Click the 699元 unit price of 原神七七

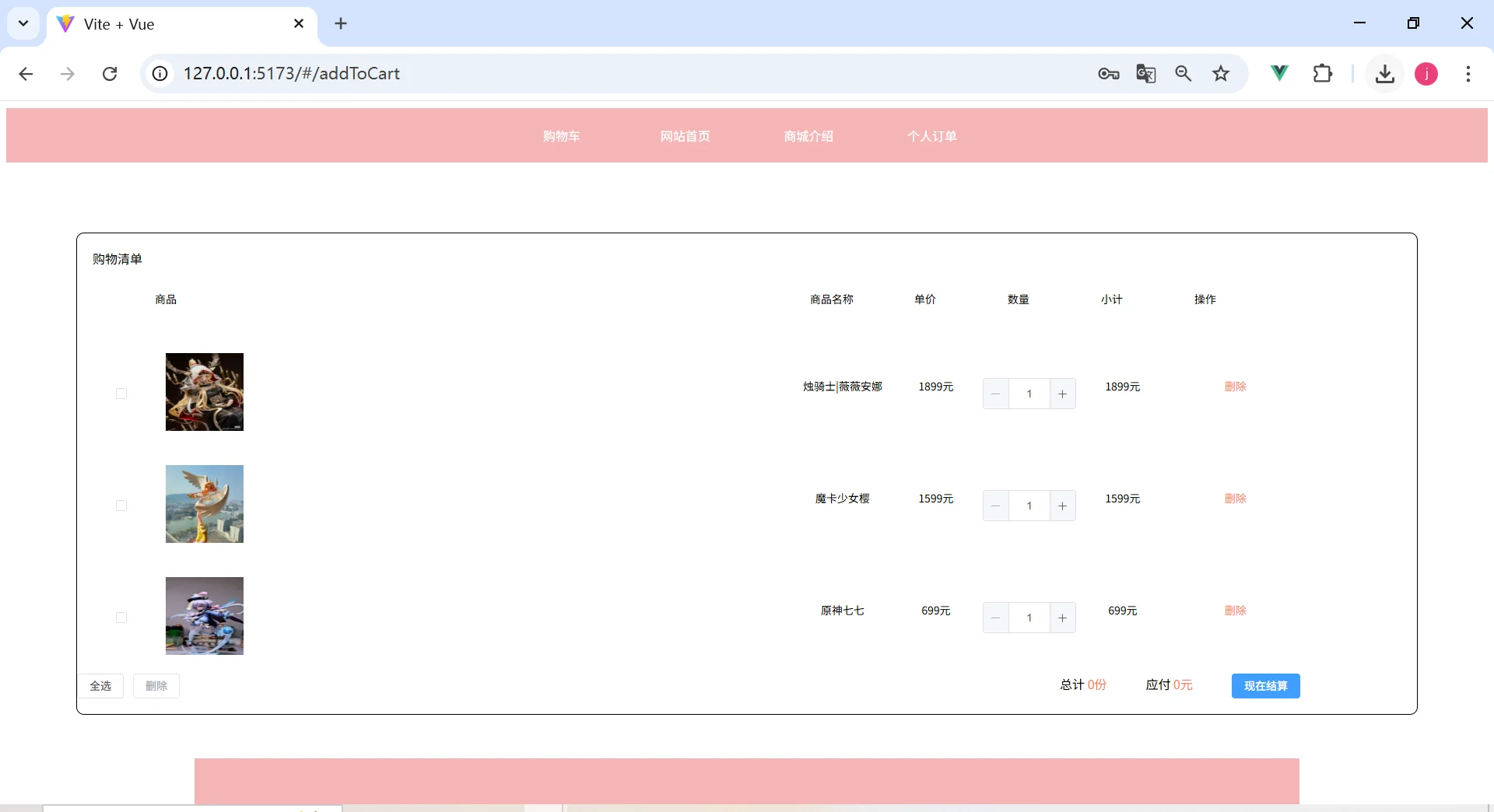936,611
